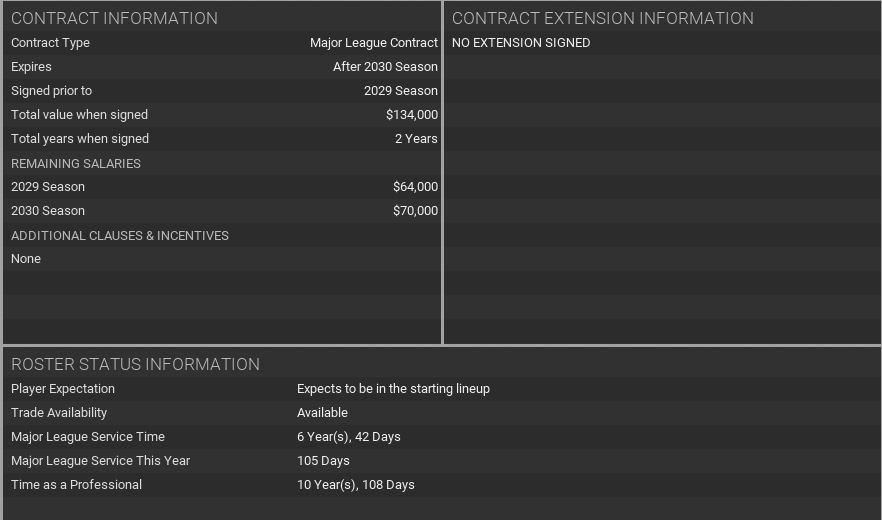The width and height of the screenshot is (882, 520).
Task: Select the 2 Years contract length value
Action: coord(416,139)
